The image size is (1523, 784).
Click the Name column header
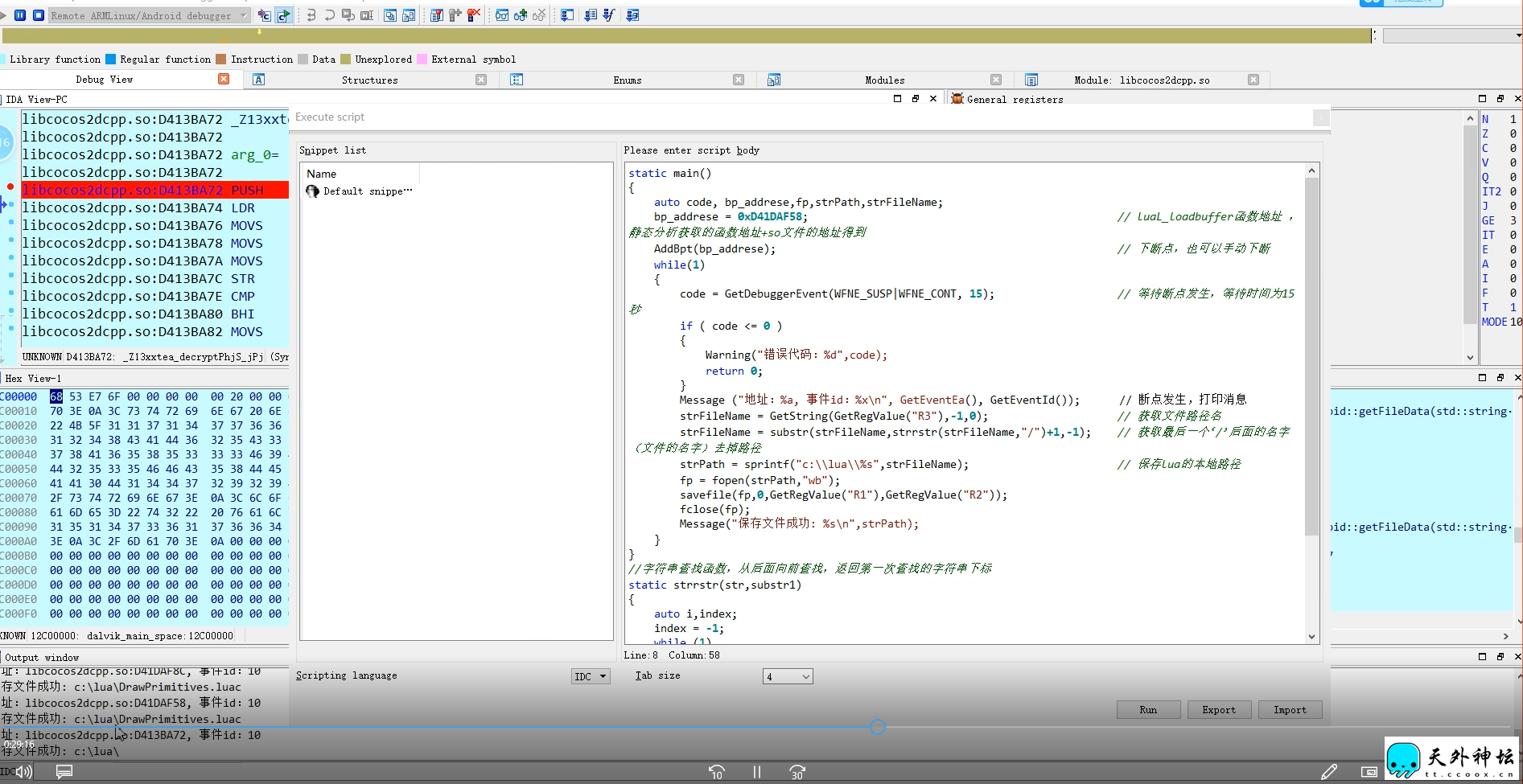(x=360, y=174)
